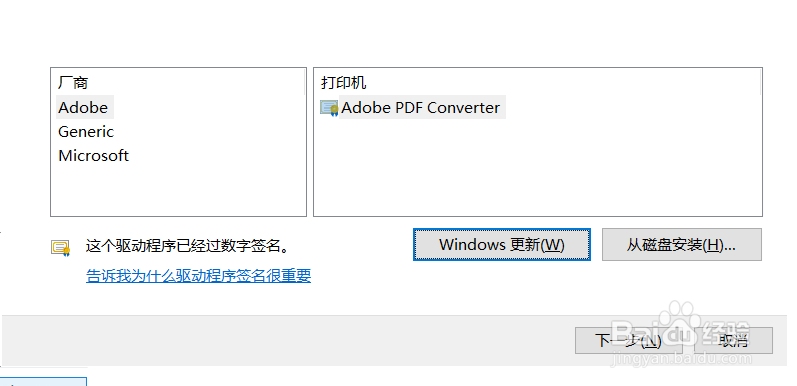Click the Windows 更新(W) button
Viewport: 797px width, 386px height.
(502, 245)
